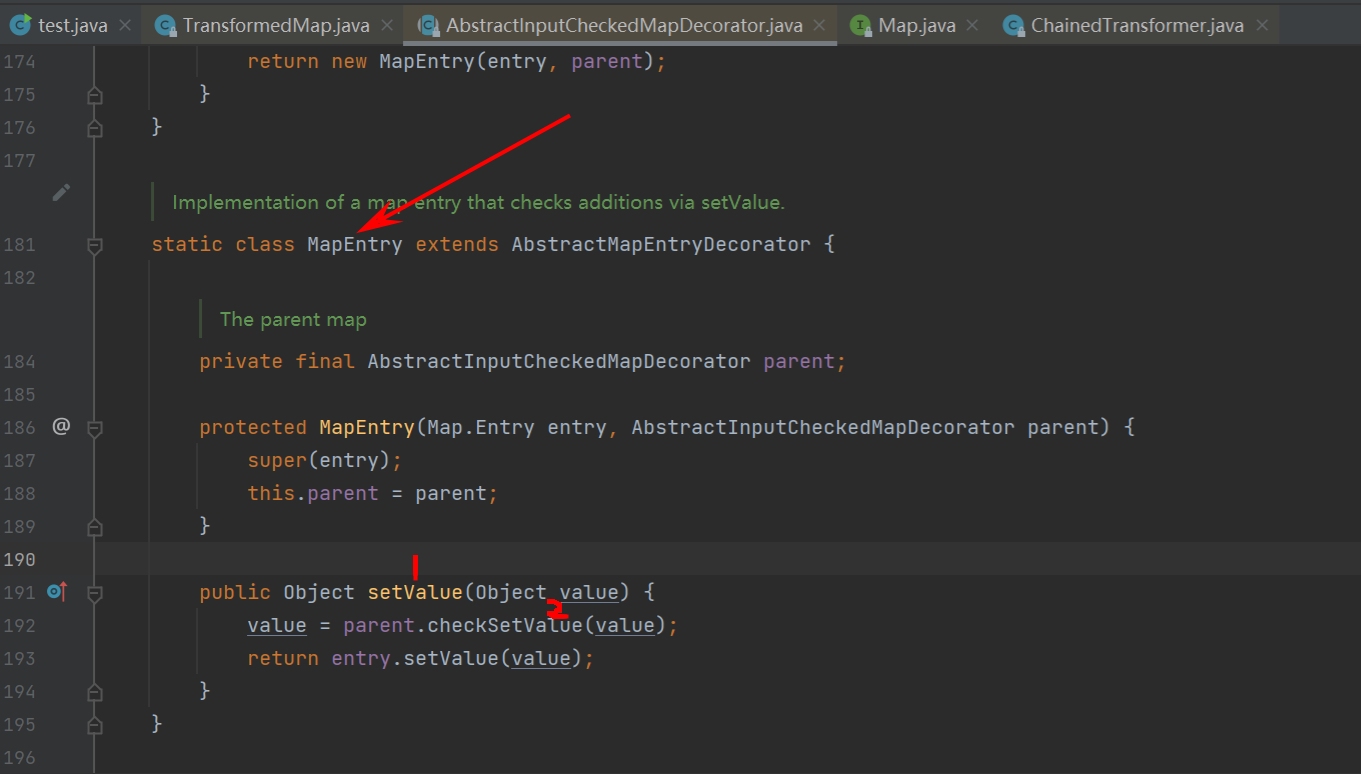Click the 'protected' keyword on line 186

(253, 427)
